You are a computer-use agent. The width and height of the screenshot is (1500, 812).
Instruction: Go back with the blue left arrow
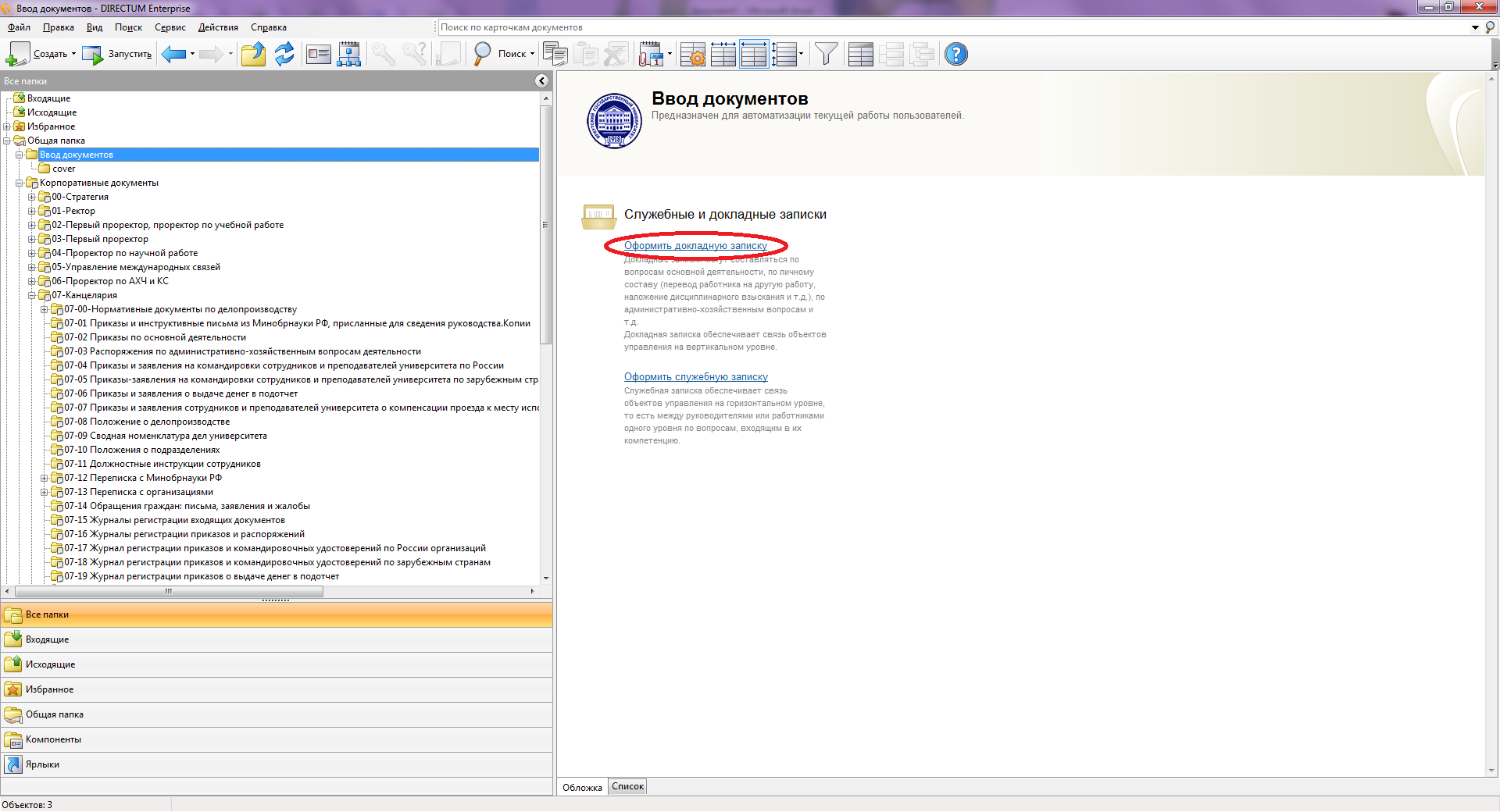pos(173,55)
